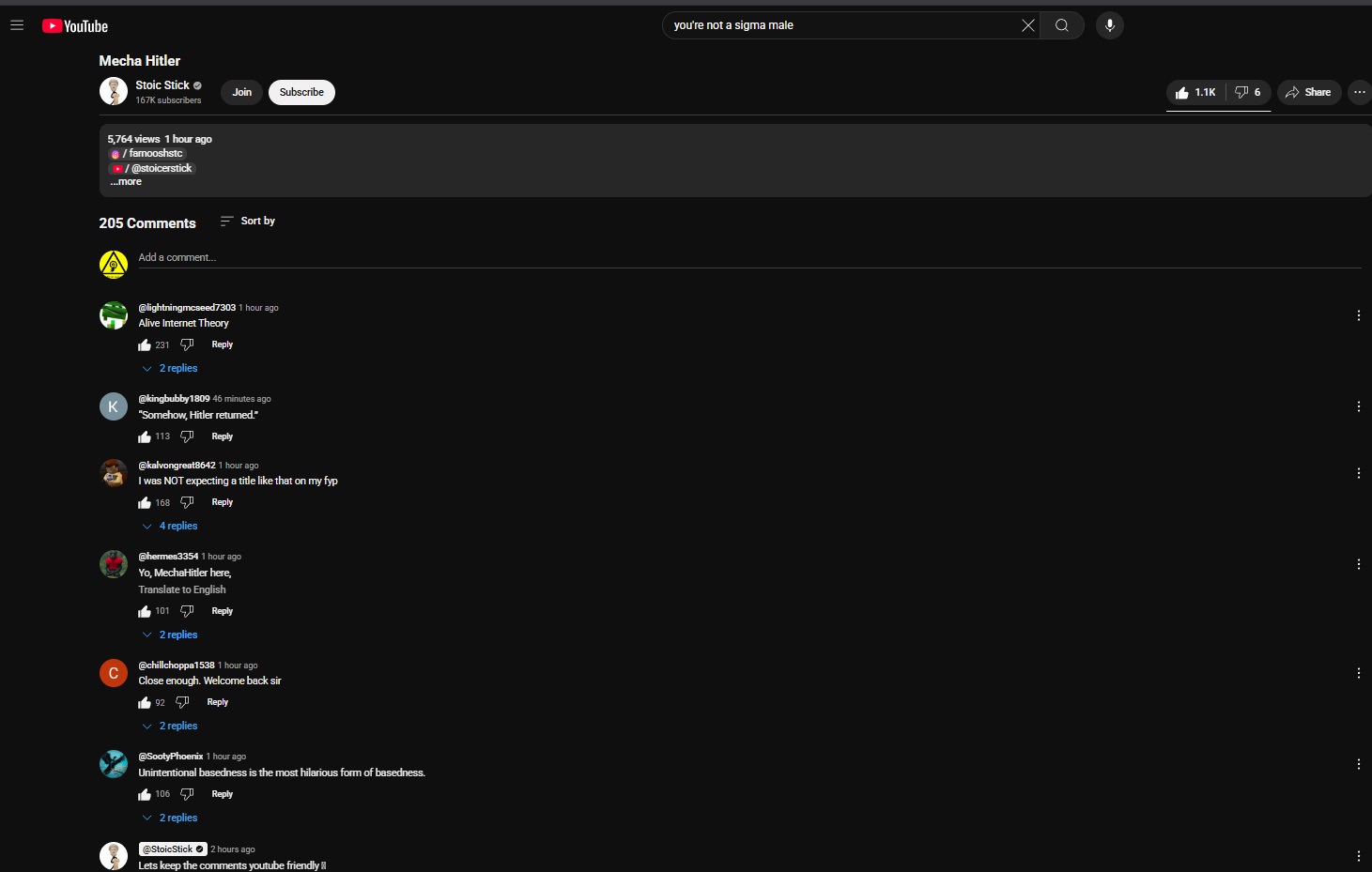Expand description with ...more
The width and height of the screenshot is (1372, 872).
pos(126,182)
